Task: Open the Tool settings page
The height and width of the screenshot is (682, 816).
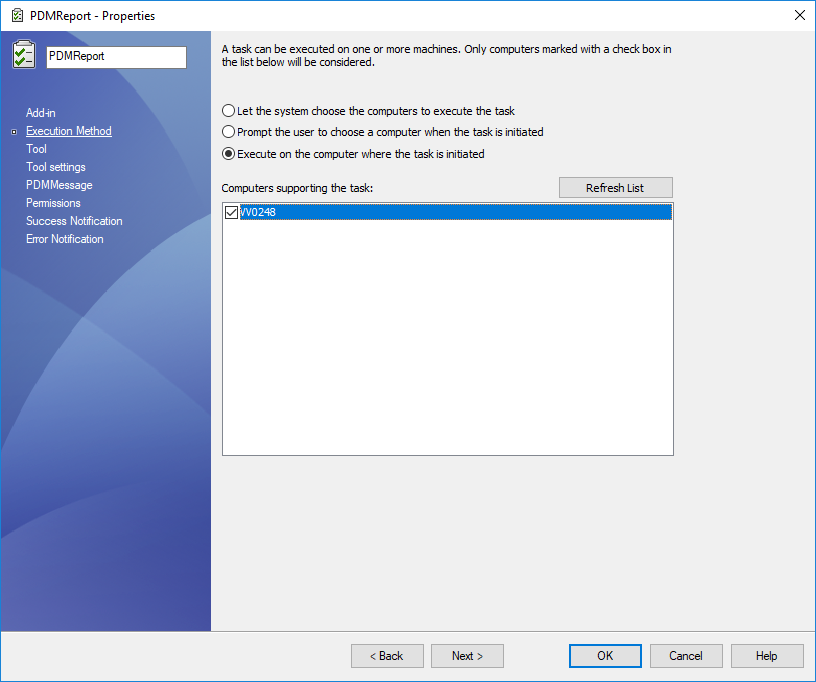Action: pos(56,167)
